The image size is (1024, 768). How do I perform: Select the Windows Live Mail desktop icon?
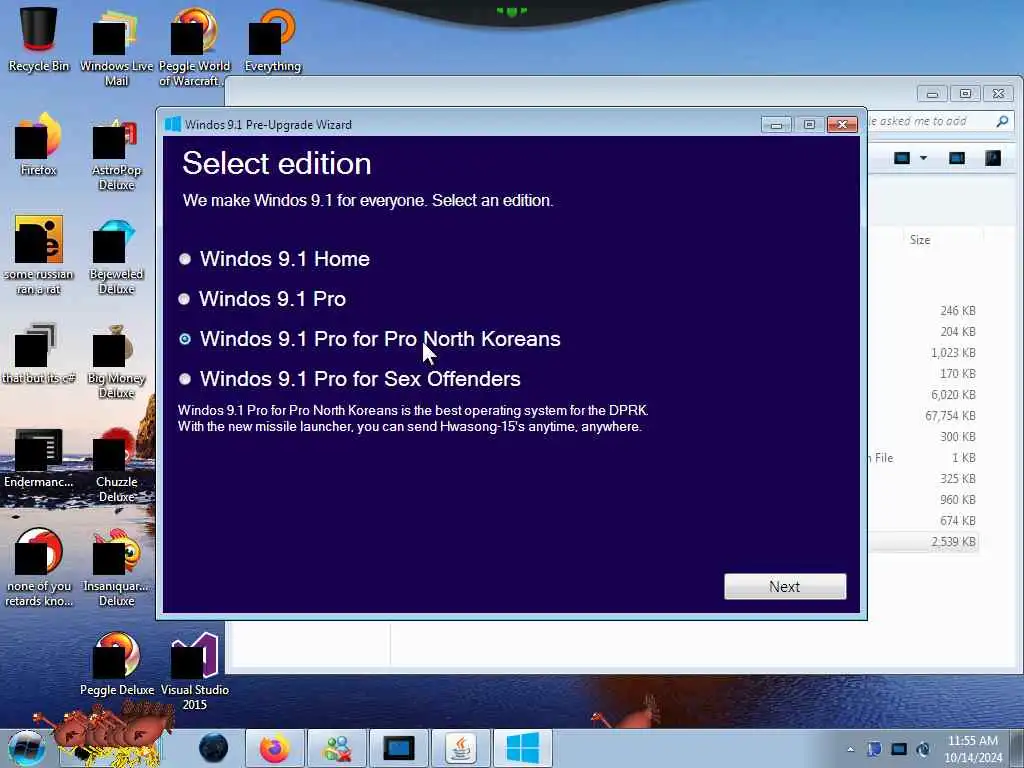point(116,47)
